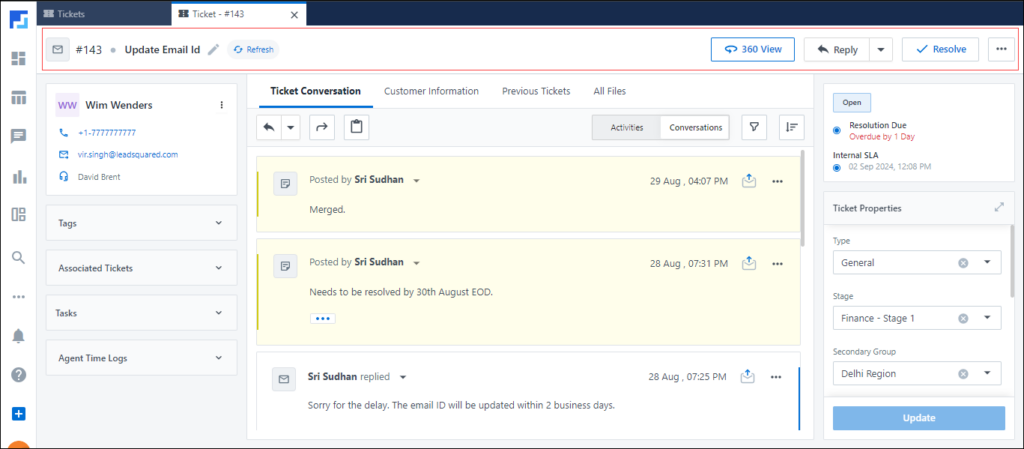The image size is (1024, 449).
Task: Open the bar chart reports icon
Action: point(18,176)
